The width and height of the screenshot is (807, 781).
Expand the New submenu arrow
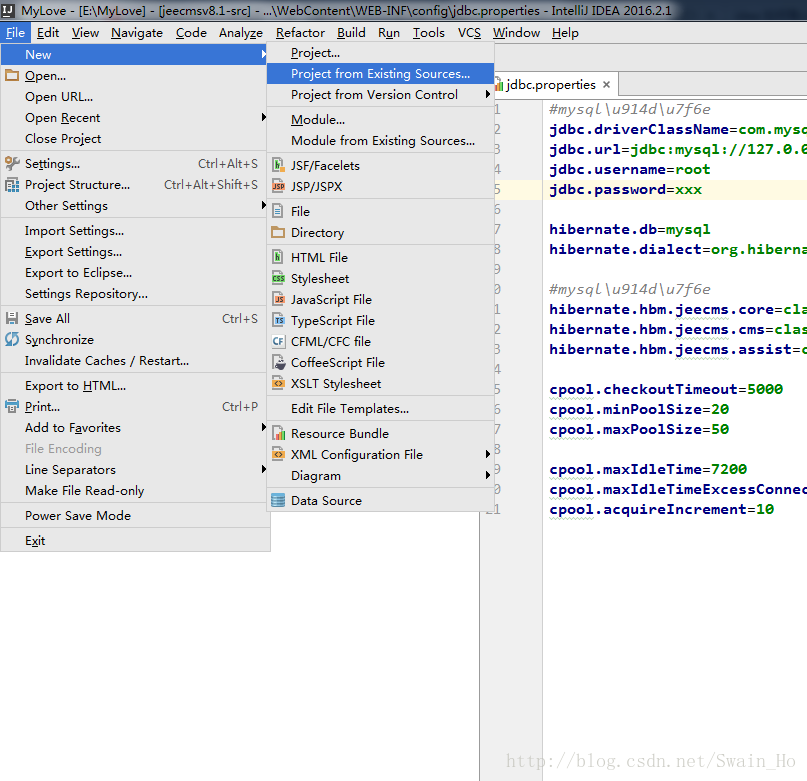263,54
